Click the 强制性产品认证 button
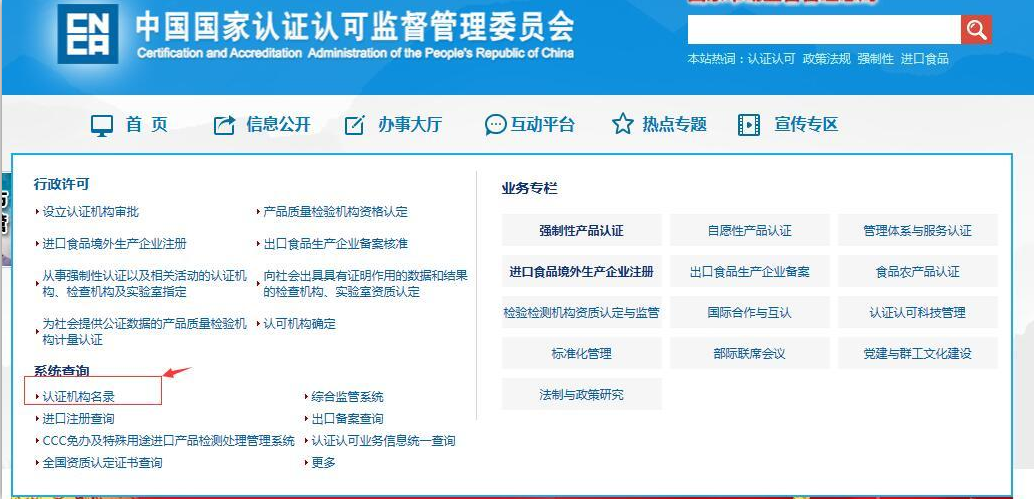Screen dimensions: 1034x499 point(582,231)
